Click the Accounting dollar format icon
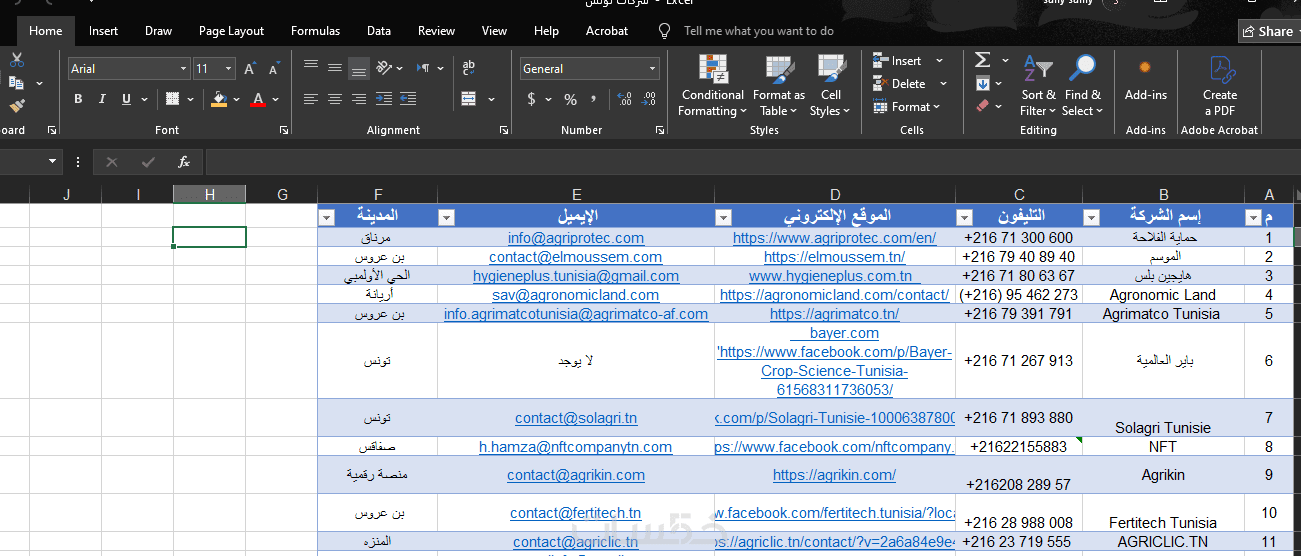Viewport: 1301px width, 556px height. (x=532, y=99)
